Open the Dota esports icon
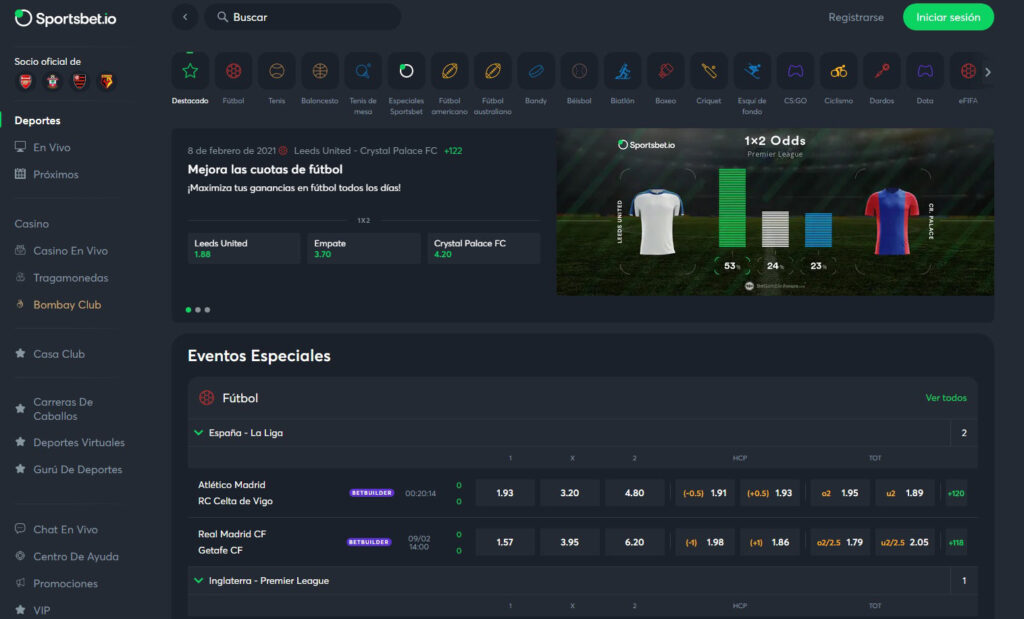Viewport: 1024px width, 619px height. pyautogui.click(x=925, y=71)
